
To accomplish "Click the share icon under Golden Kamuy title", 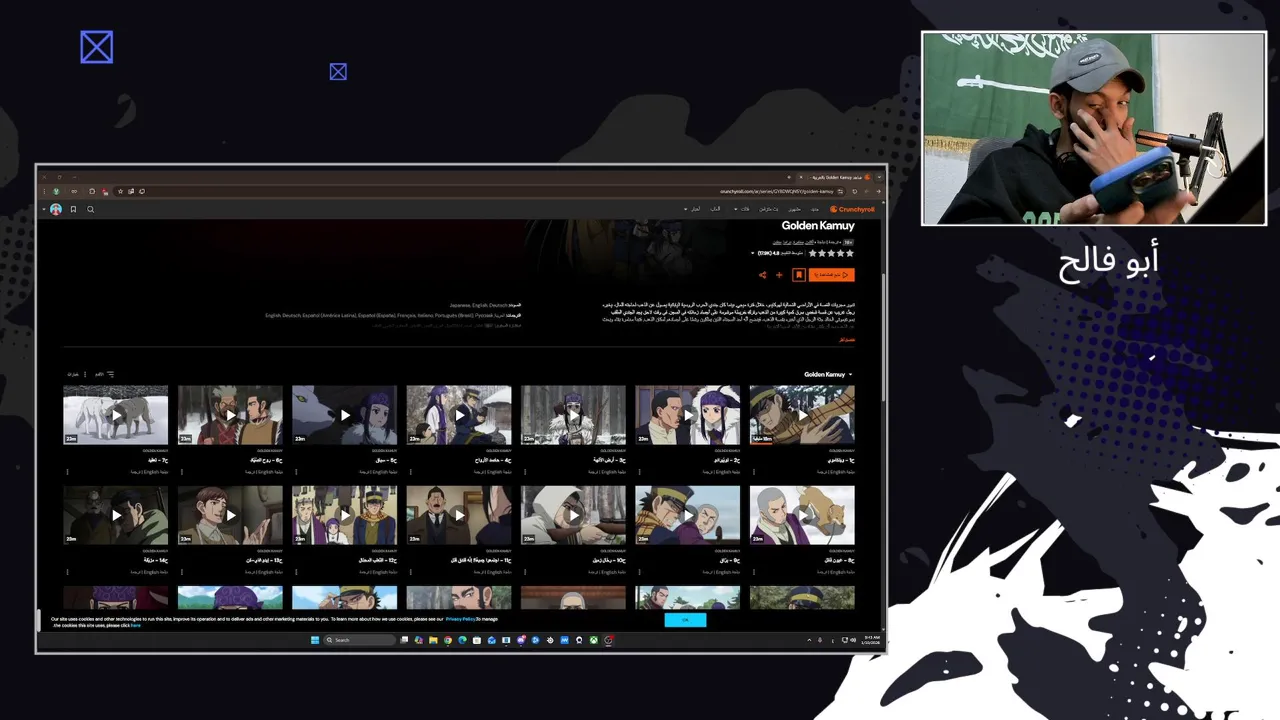I will tap(762, 275).
